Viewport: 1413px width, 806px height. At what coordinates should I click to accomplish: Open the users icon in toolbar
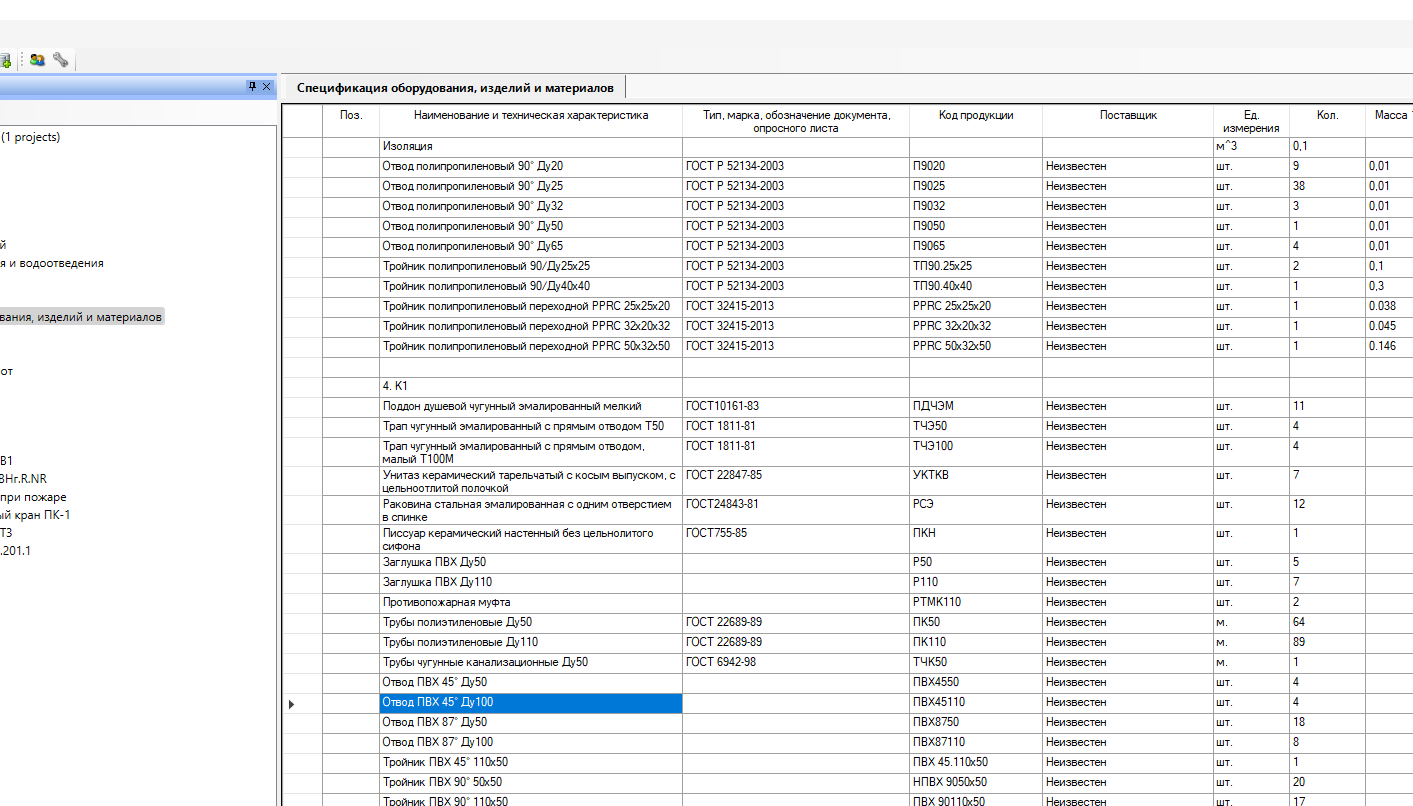(37, 60)
